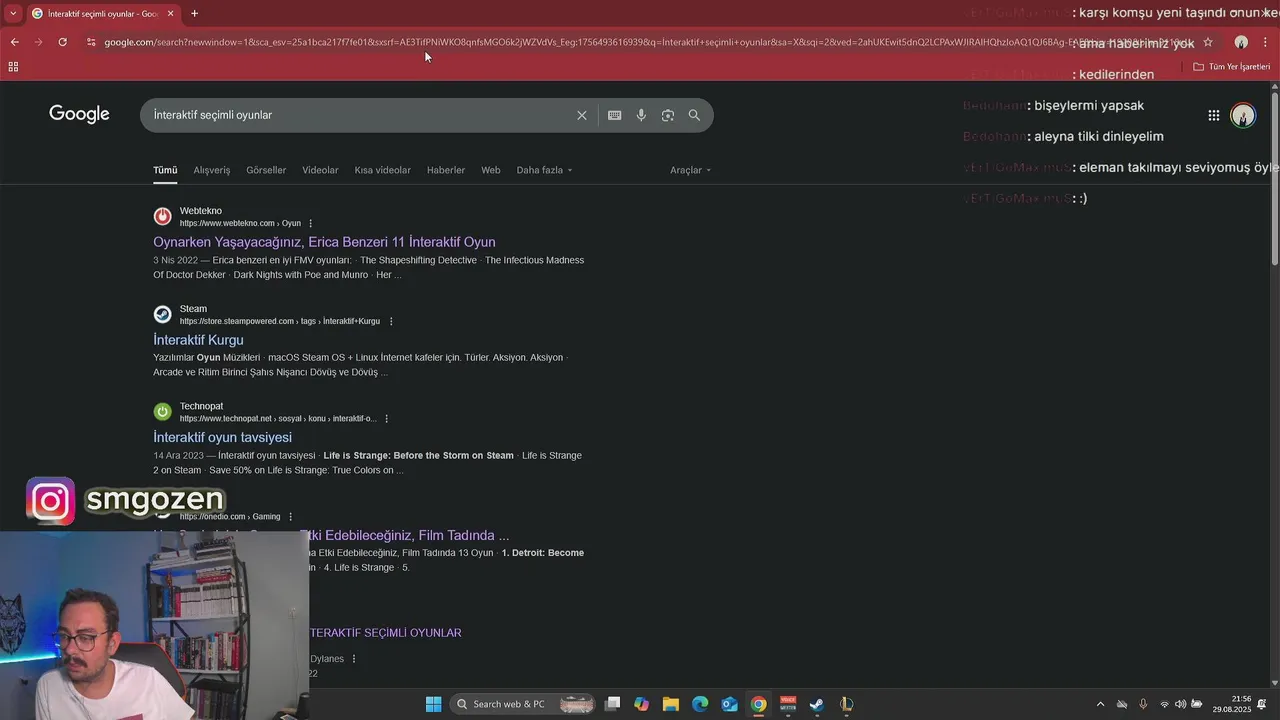The image size is (1280, 720).
Task: Open the Google account avatar
Action: [1243, 115]
